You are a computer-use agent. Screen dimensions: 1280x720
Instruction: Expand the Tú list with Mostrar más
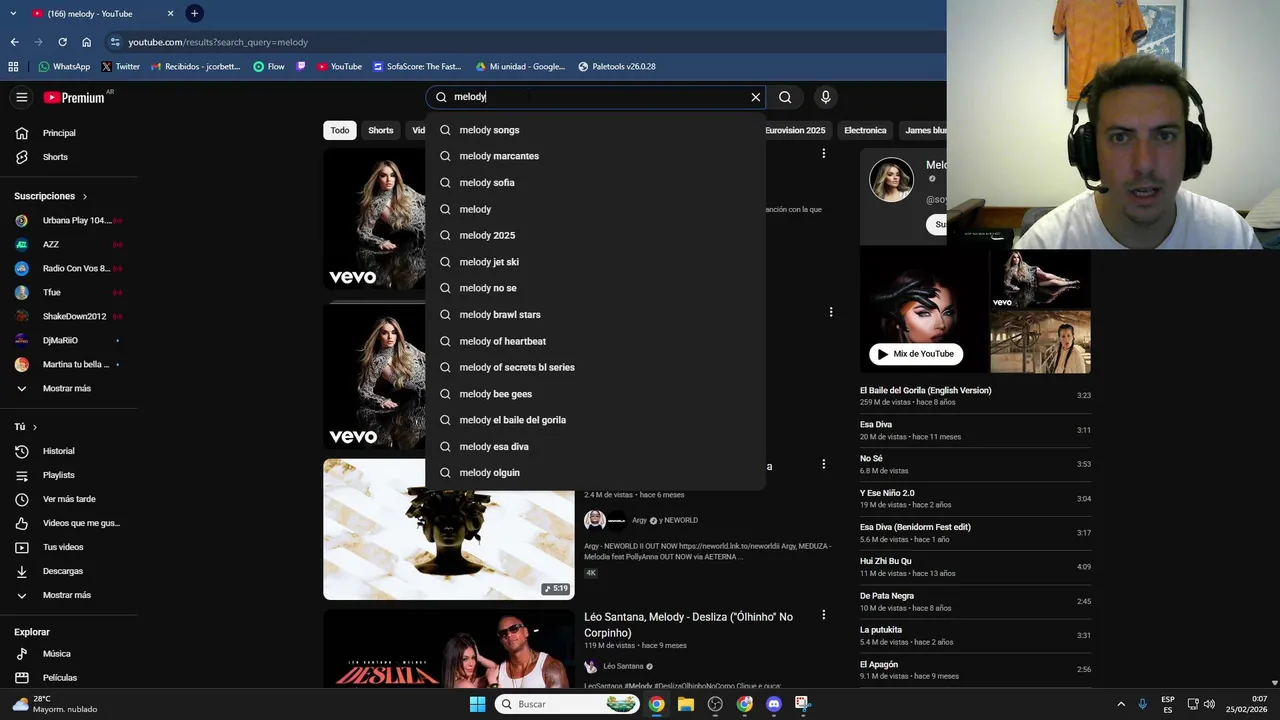(67, 595)
